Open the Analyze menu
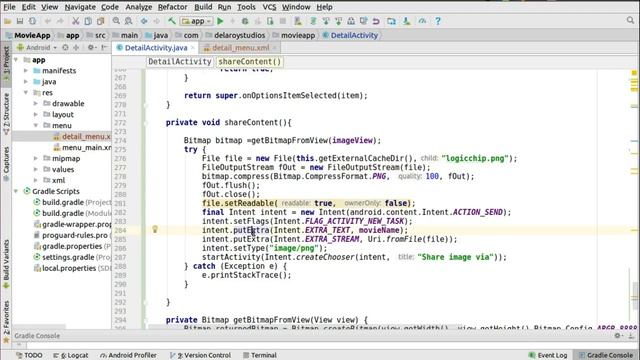The image size is (640, 360). click(x=138, y=7)
